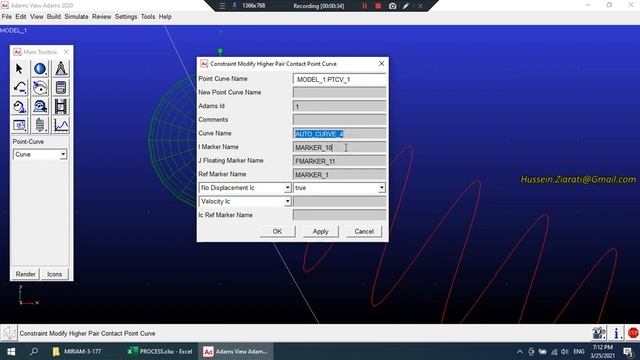Open Windows taskbar search

coord(34,351)
